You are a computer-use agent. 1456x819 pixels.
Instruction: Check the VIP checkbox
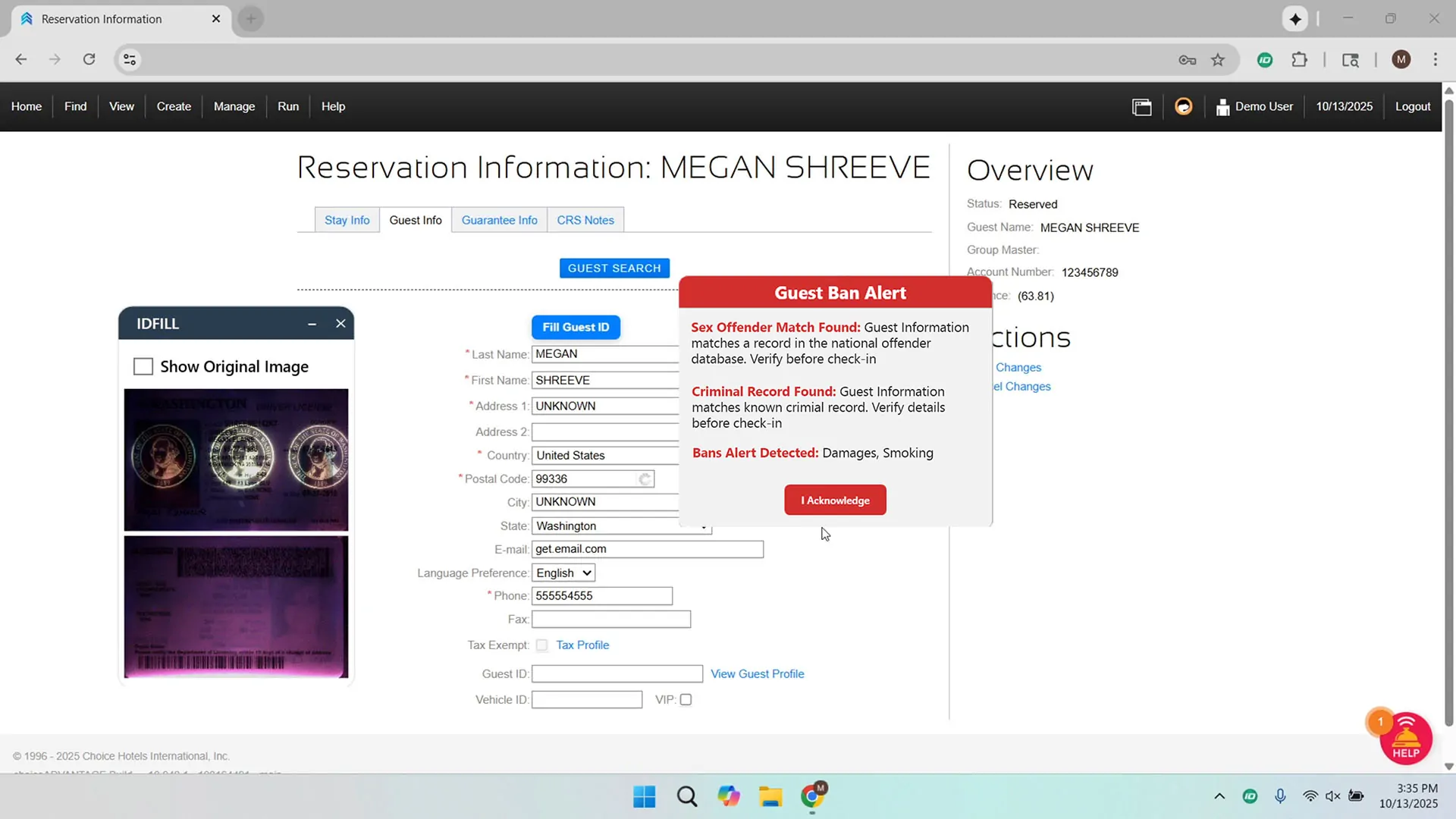686,700
